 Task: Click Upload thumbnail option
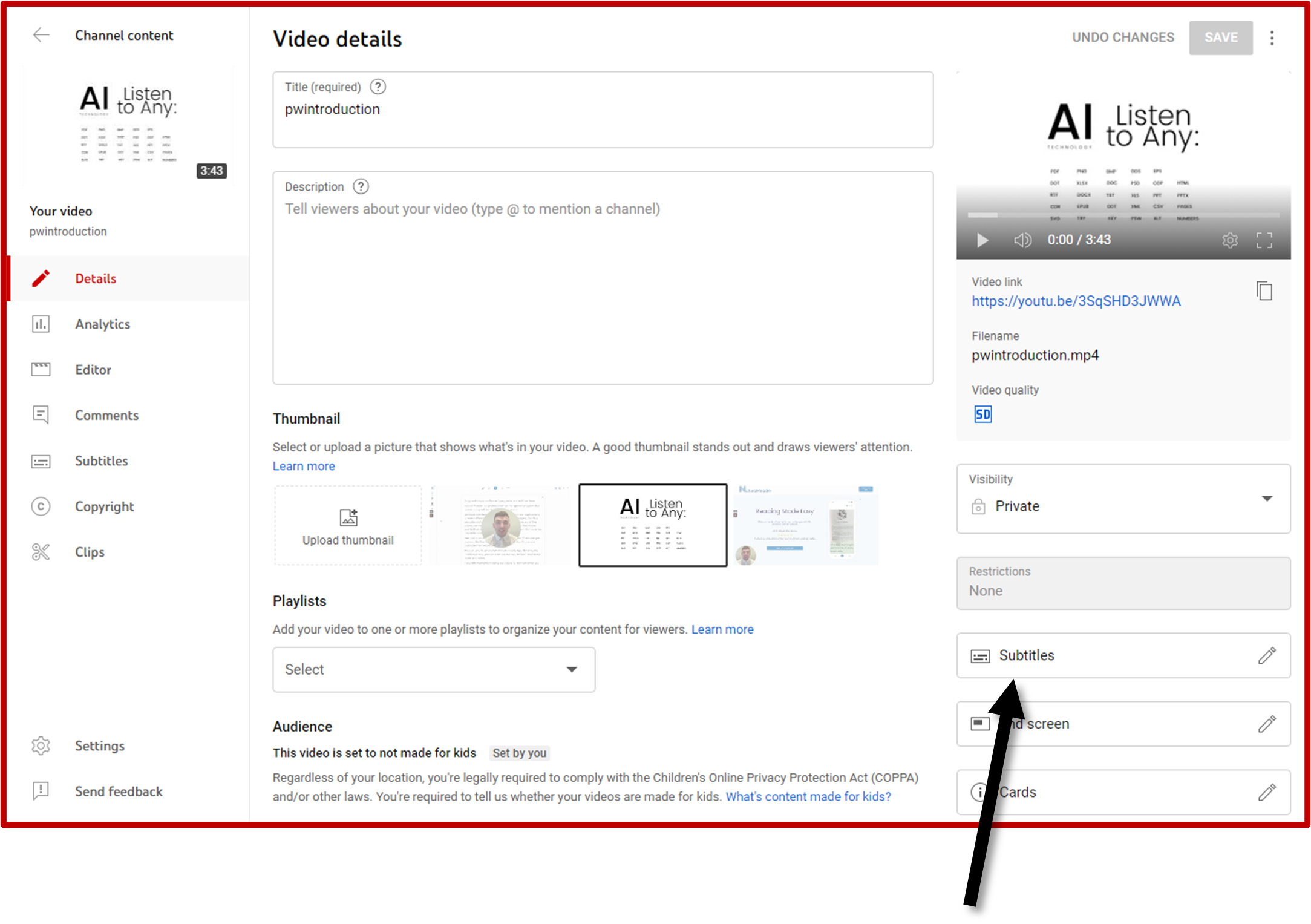(x=348, y=525)
